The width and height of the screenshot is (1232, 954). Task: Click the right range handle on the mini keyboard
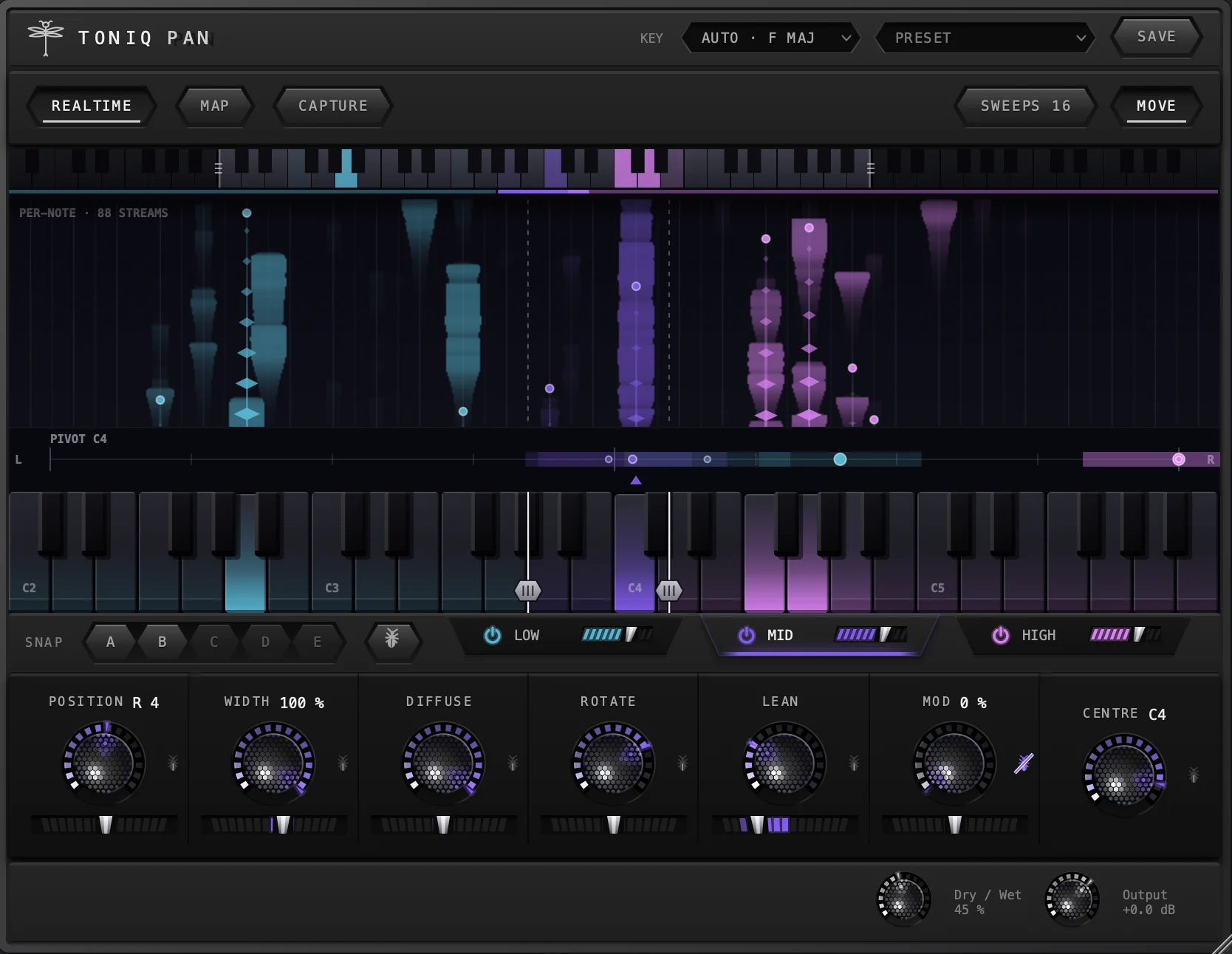[x=871, y=168]
